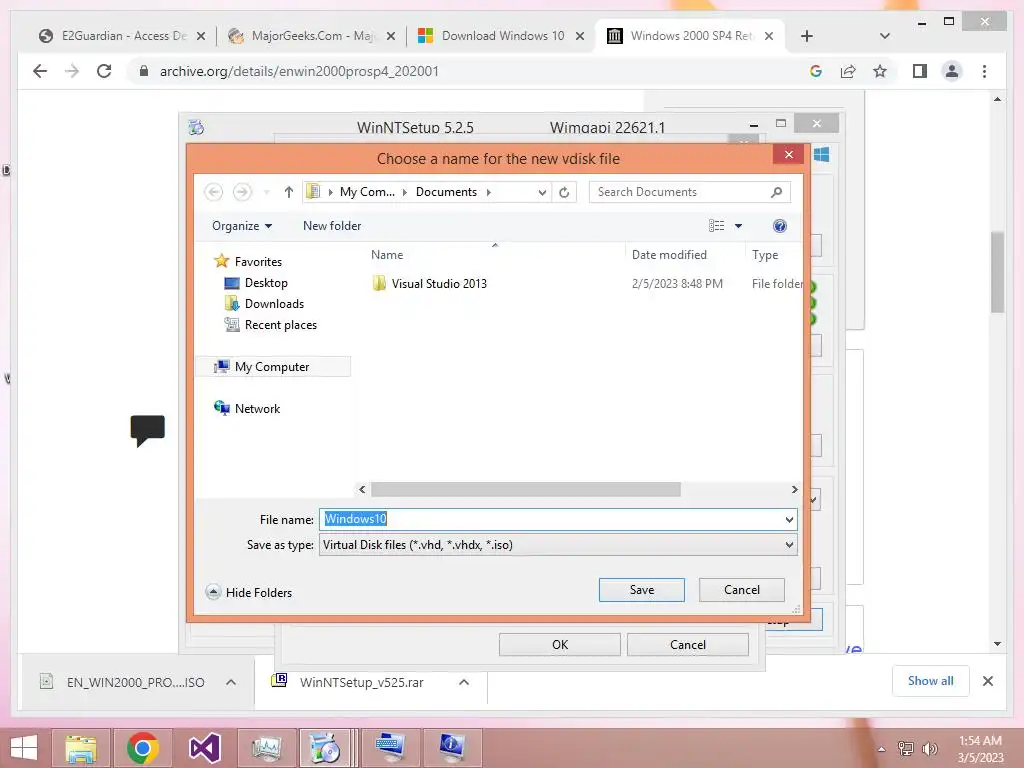Click the search magnifier in Search Documents

(x=776, y=192)
